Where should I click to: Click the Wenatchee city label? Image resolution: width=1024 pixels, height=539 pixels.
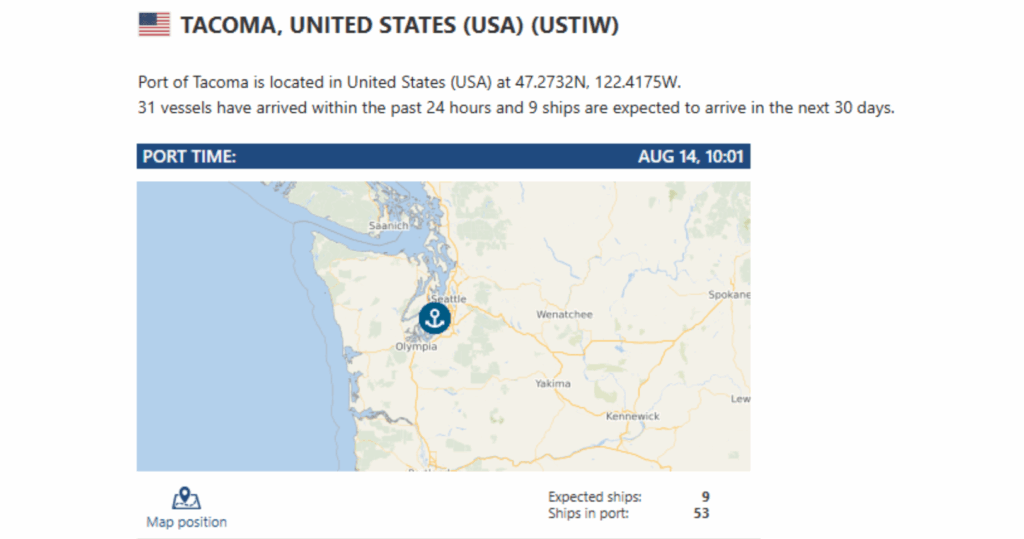point(564,314)
